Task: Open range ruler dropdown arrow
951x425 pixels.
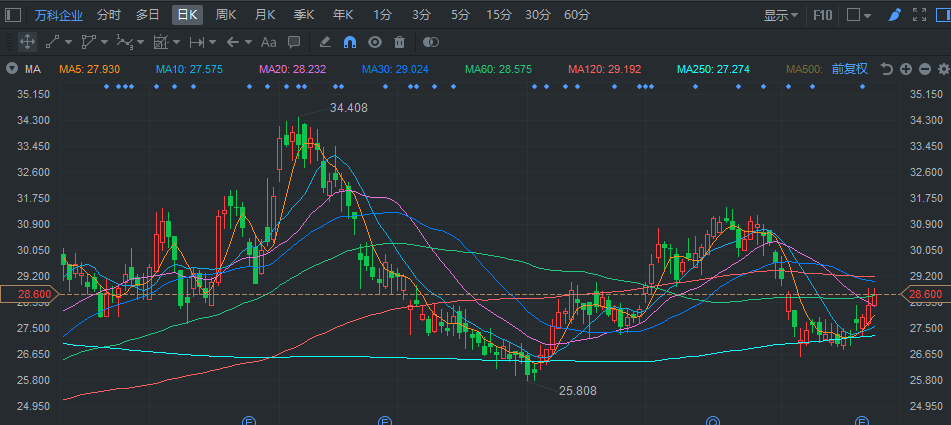Action: pos(212,42)
